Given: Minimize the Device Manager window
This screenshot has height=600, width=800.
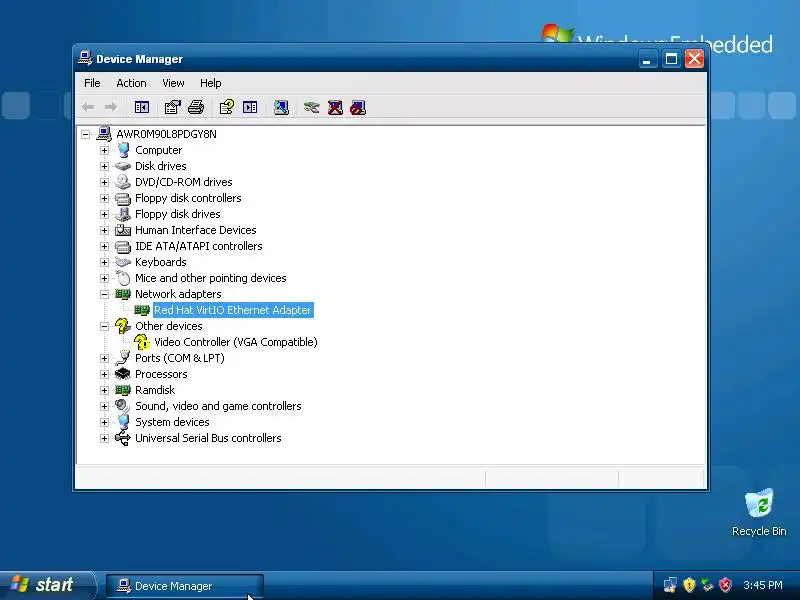Looking at the screenshot, I should click(x=647, y=59).
